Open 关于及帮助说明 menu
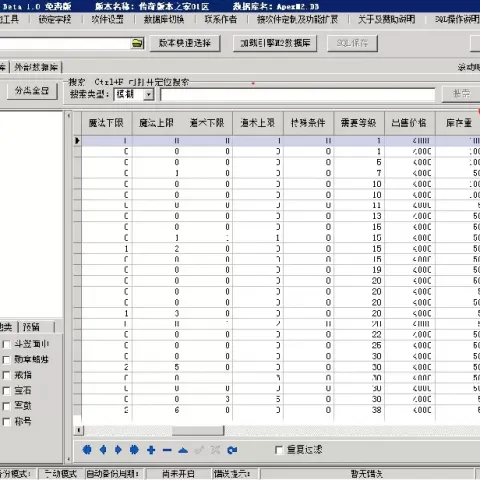The height and width of the screenshot is (480, 480). (386, 19)
